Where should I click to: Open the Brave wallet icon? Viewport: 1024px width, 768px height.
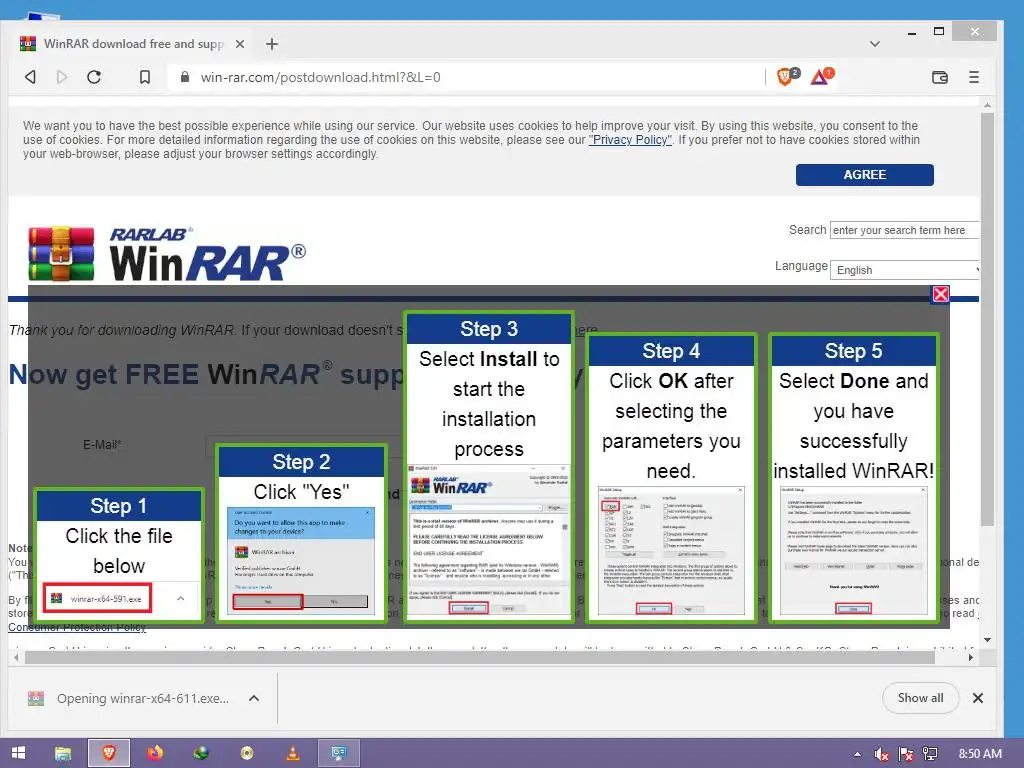coord(940,77)
